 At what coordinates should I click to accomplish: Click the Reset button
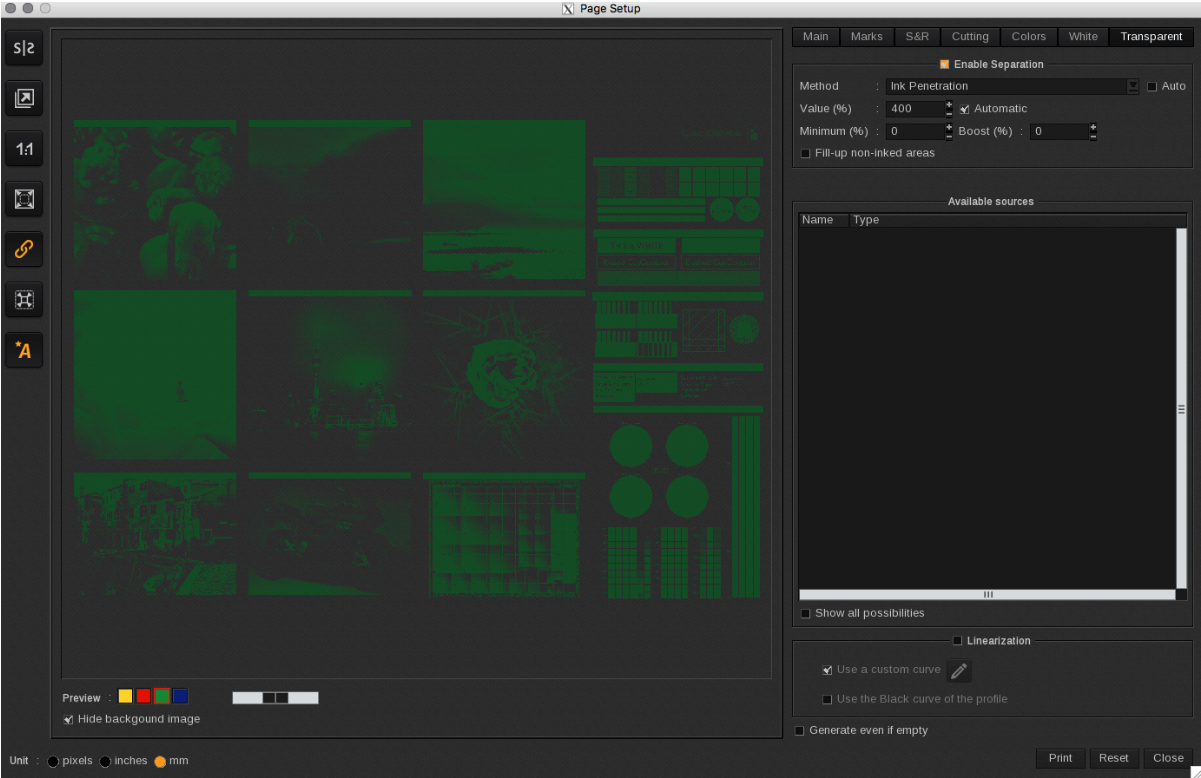1113,758
